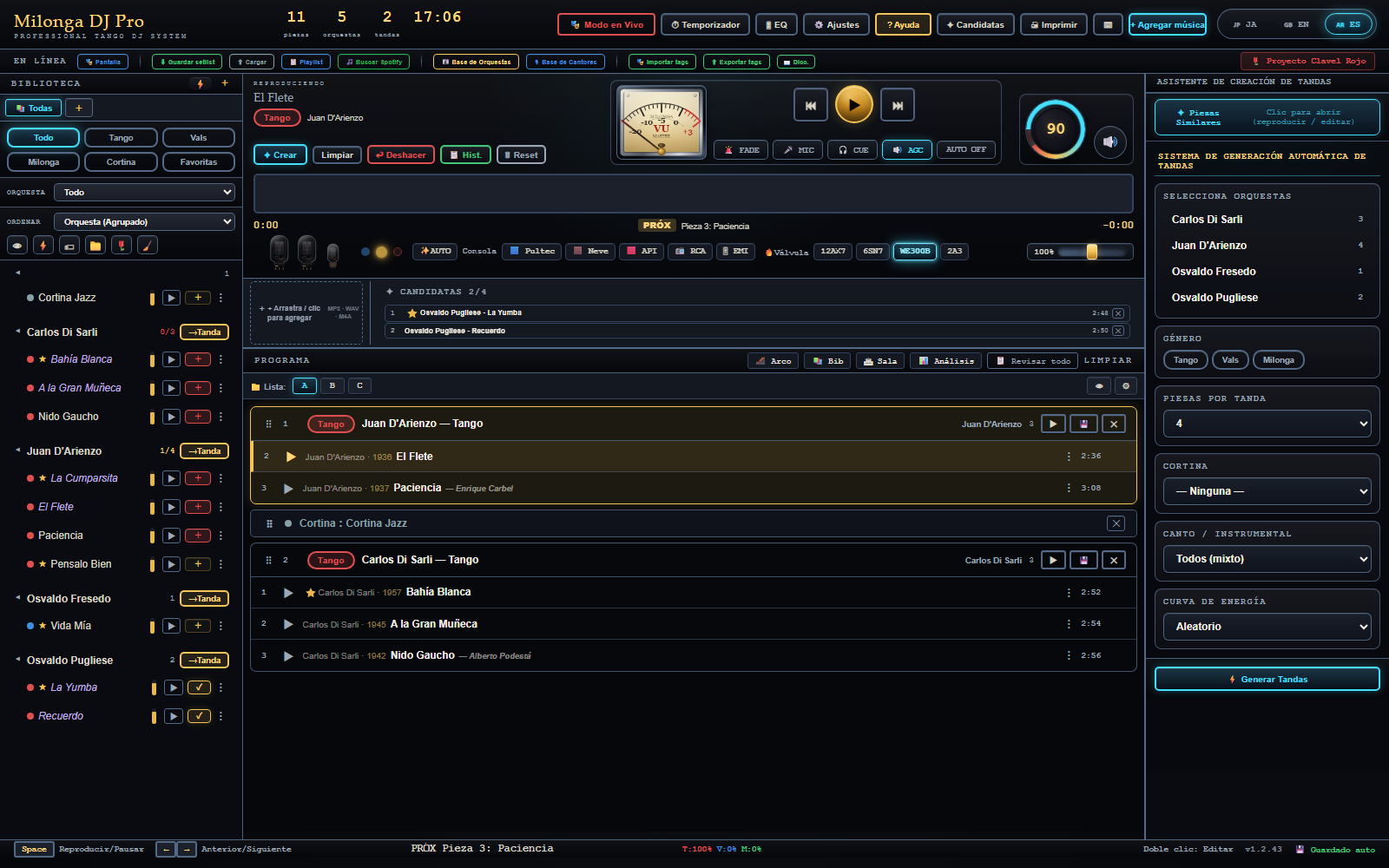Select the 12AX7 tube valve
Screen dimensions: 1389x868
(x=833, y=251)
